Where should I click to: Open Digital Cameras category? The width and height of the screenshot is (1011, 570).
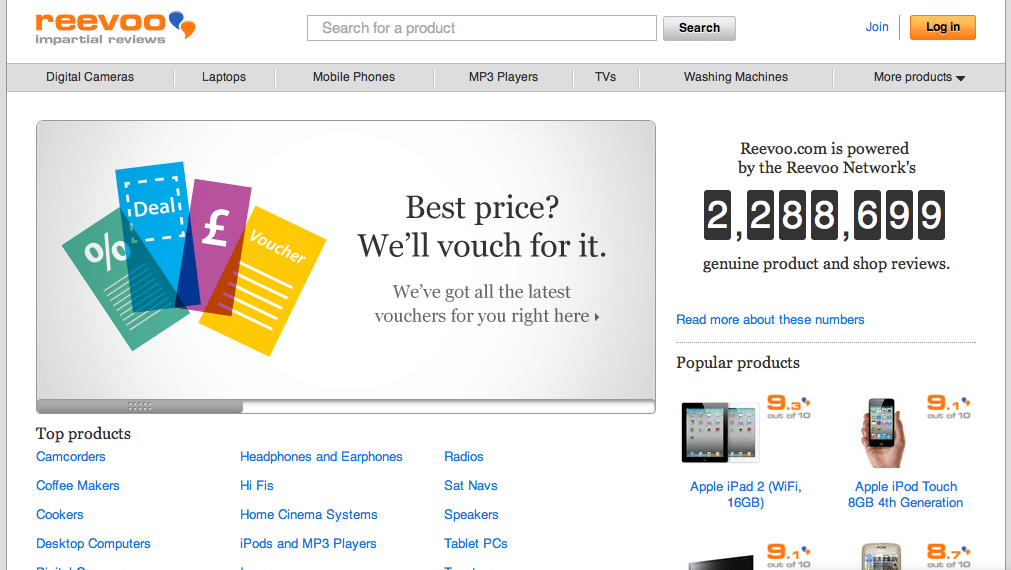[90, 77]
